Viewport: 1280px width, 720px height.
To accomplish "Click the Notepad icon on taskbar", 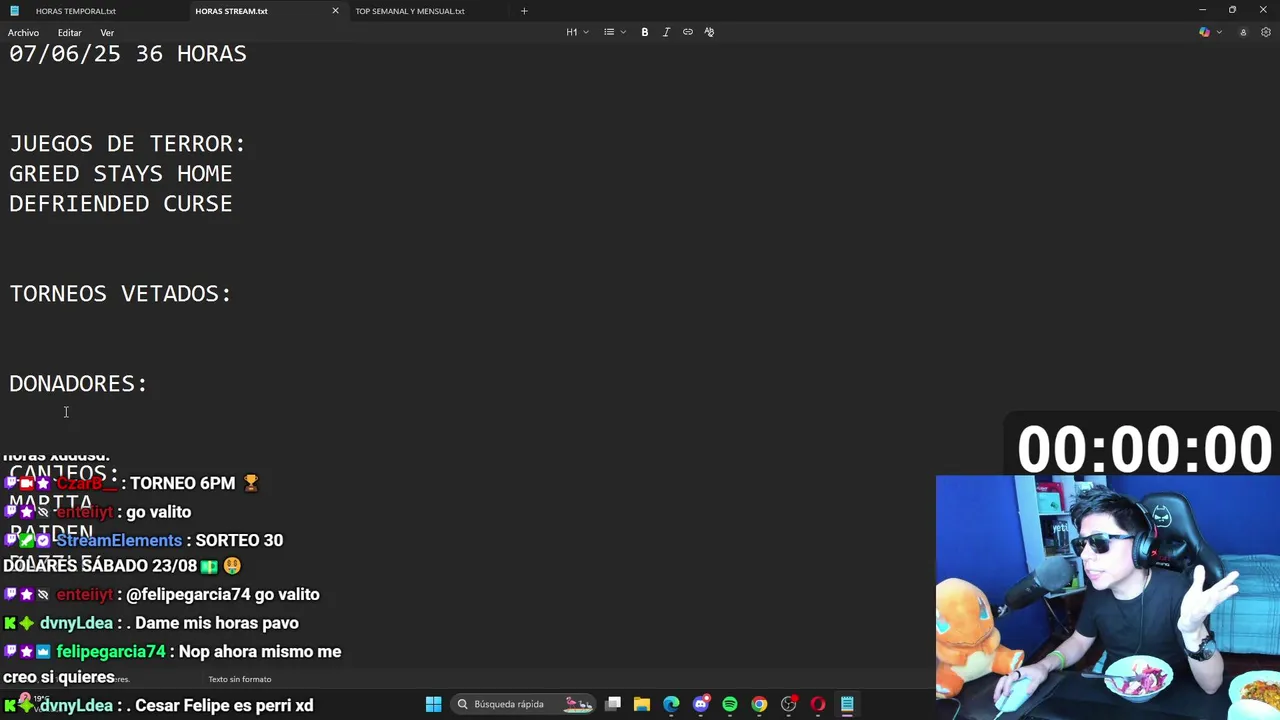I will 847,704.
